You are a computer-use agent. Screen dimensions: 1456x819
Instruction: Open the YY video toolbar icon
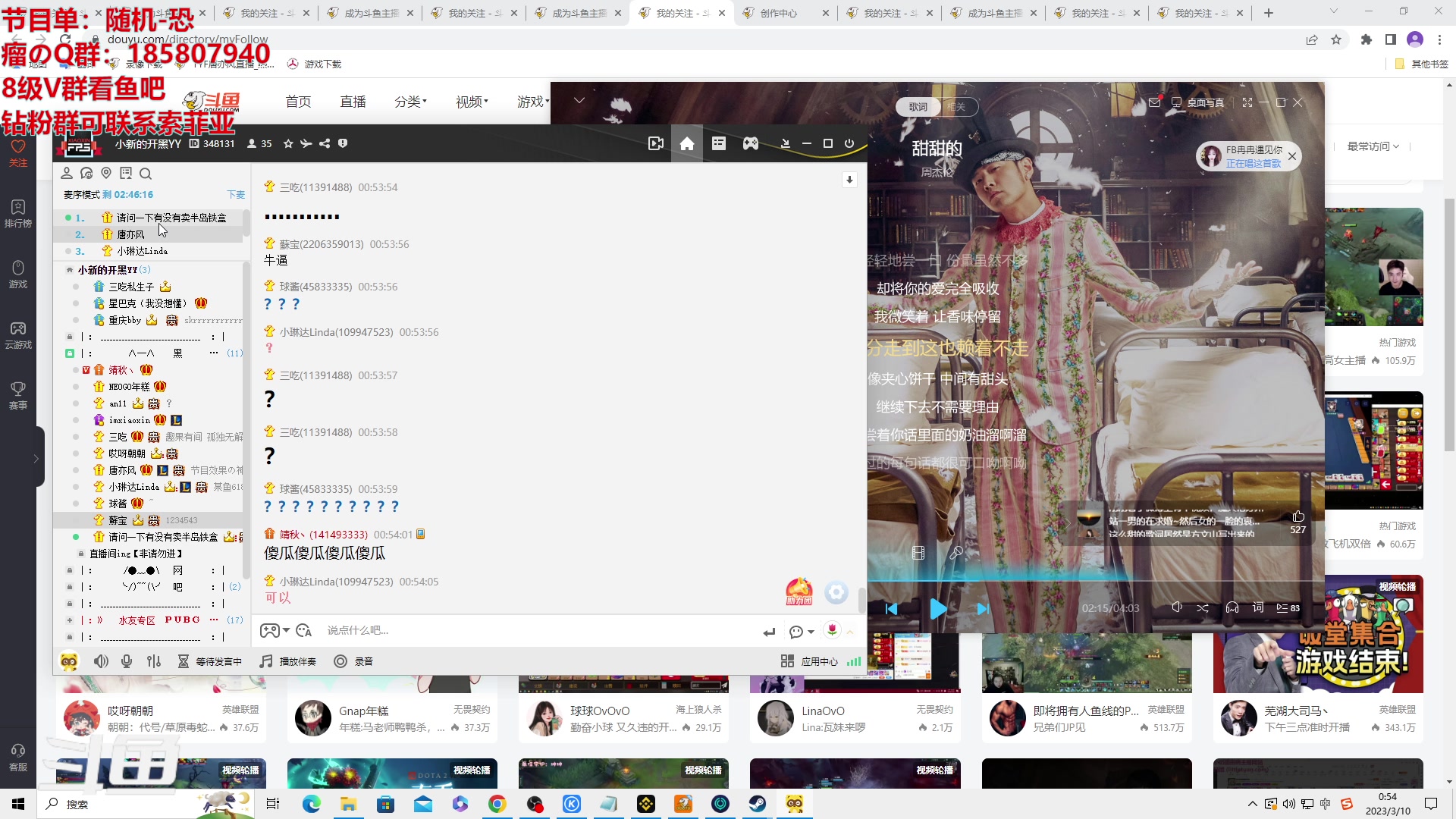point(656,143)
